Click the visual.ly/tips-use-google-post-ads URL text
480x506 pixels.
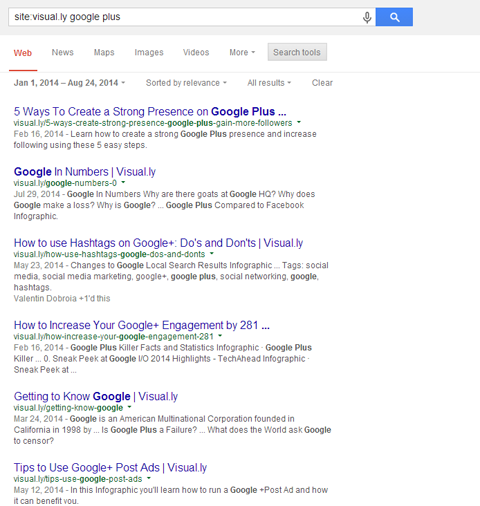78,479
